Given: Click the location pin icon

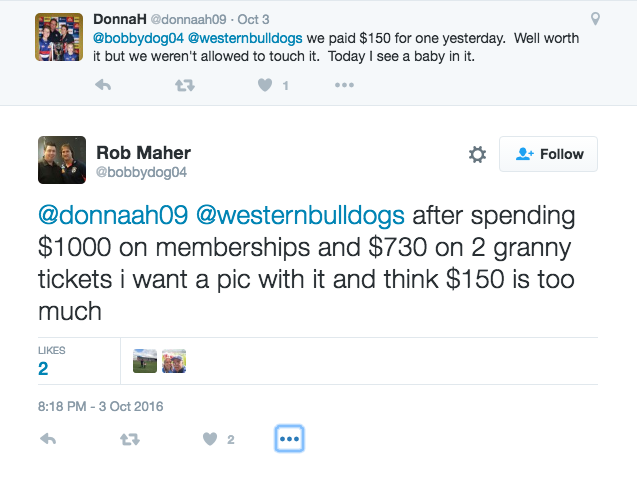Looking at the screenshot, I should tap(596, 19).
